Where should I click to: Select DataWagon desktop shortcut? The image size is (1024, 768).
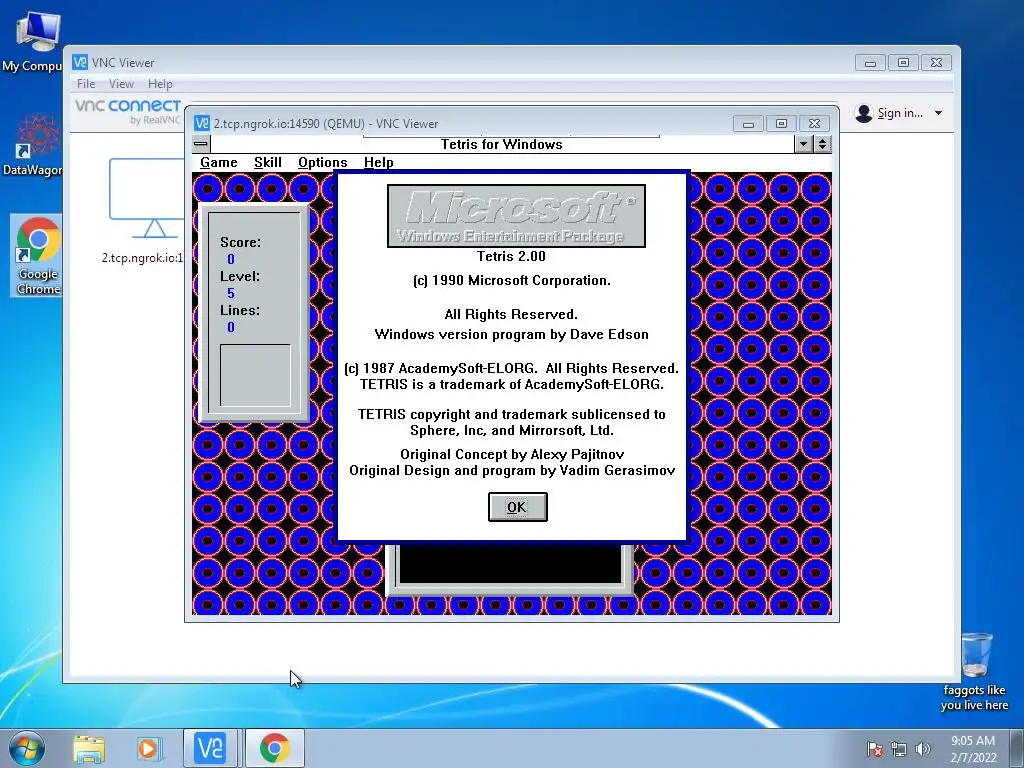point(33,145)
